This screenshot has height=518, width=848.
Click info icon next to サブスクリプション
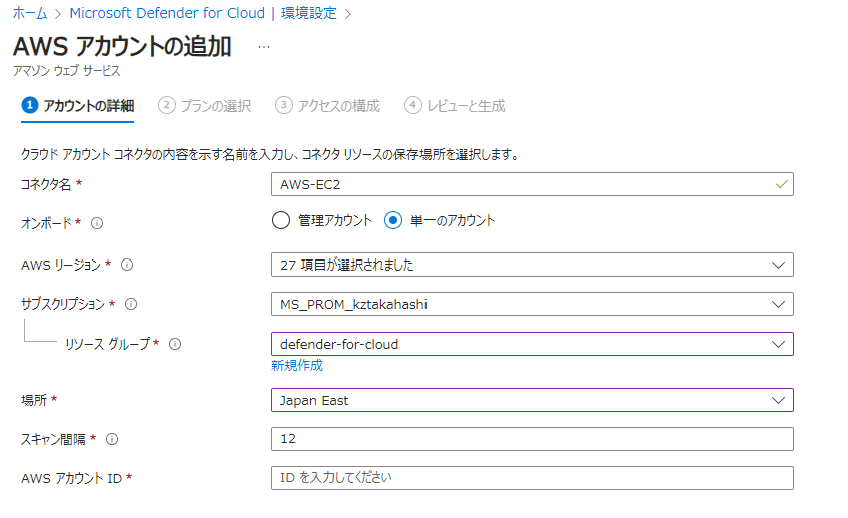click(x=131, y=304)
